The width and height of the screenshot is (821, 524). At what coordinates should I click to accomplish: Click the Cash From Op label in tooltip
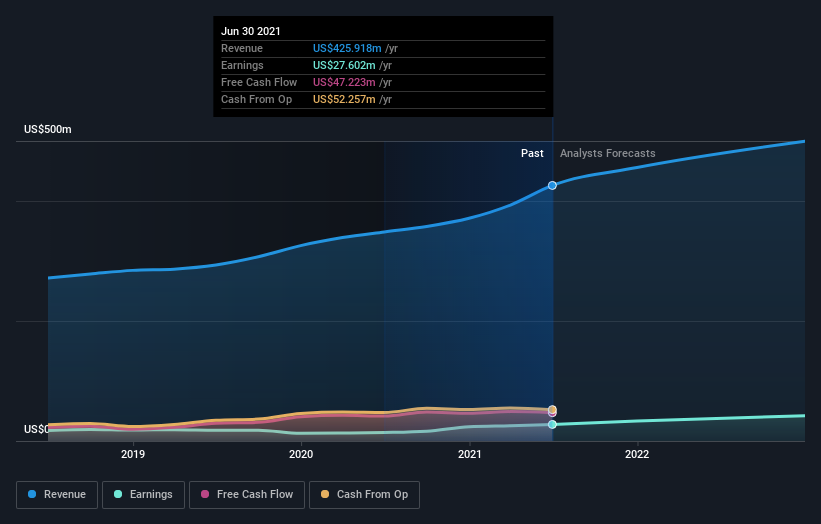(257, 99)
